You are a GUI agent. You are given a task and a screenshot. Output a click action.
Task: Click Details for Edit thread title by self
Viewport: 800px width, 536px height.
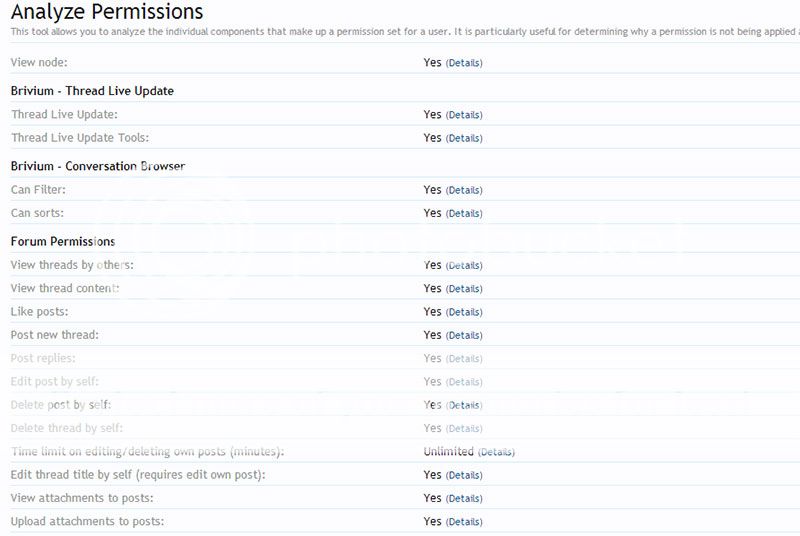tap(464, 475)
